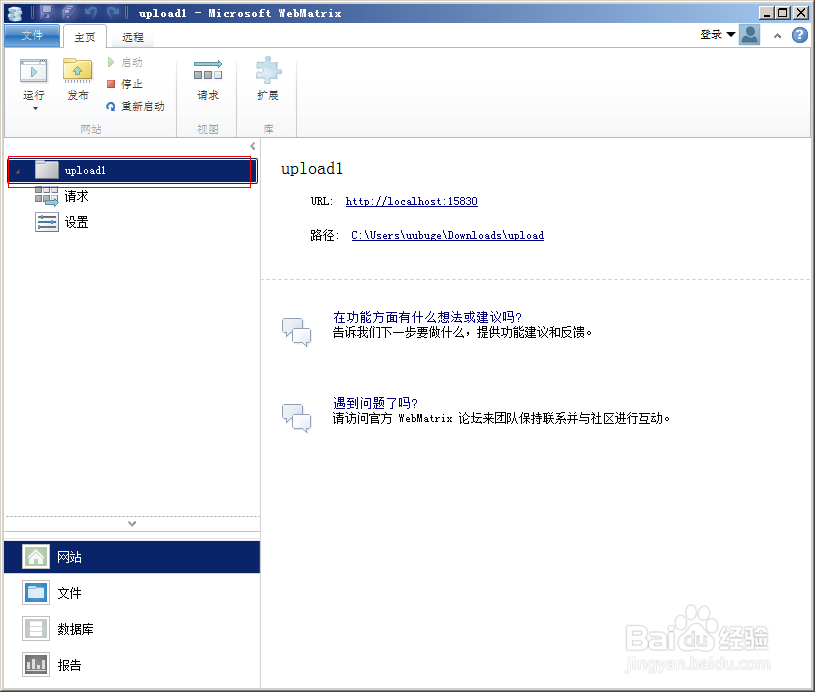Select the 请求 item in the tree
This screenshot has height=692, width=815.
click(62, 196)
